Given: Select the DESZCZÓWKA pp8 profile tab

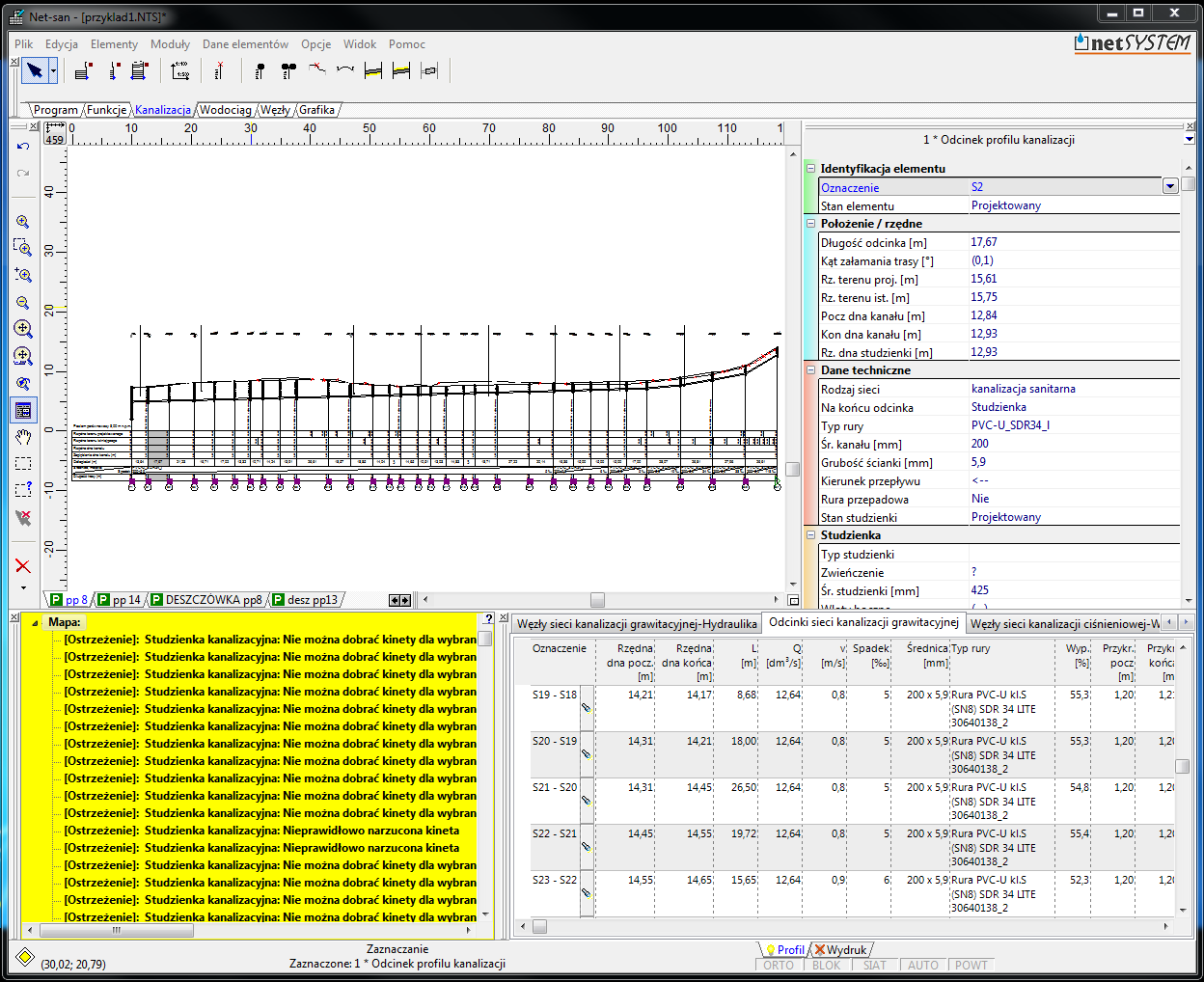Looking at the screenshot, I should click(206, 600).
